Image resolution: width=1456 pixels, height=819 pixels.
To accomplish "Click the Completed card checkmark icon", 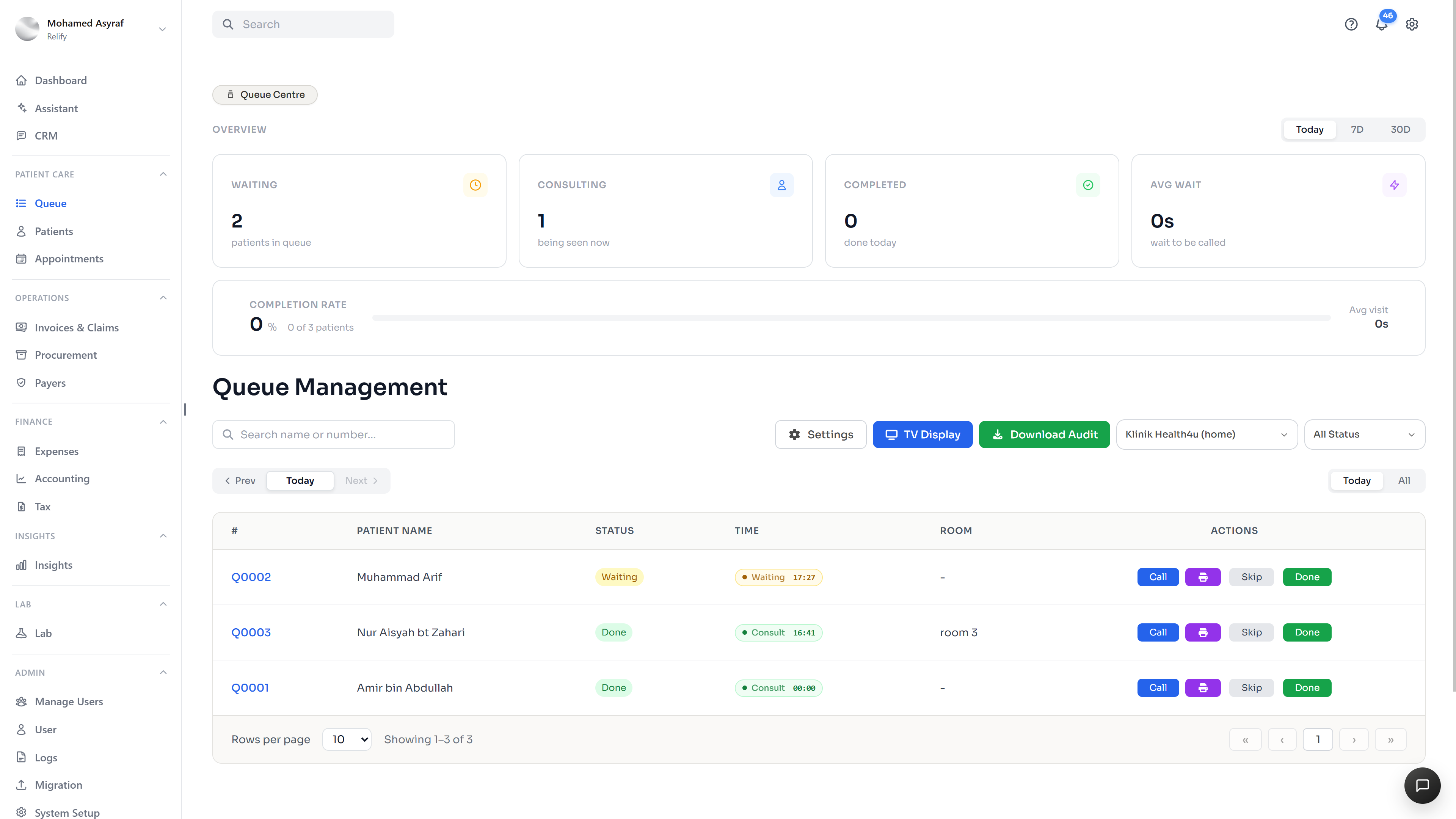I will tap(1088, 185).
